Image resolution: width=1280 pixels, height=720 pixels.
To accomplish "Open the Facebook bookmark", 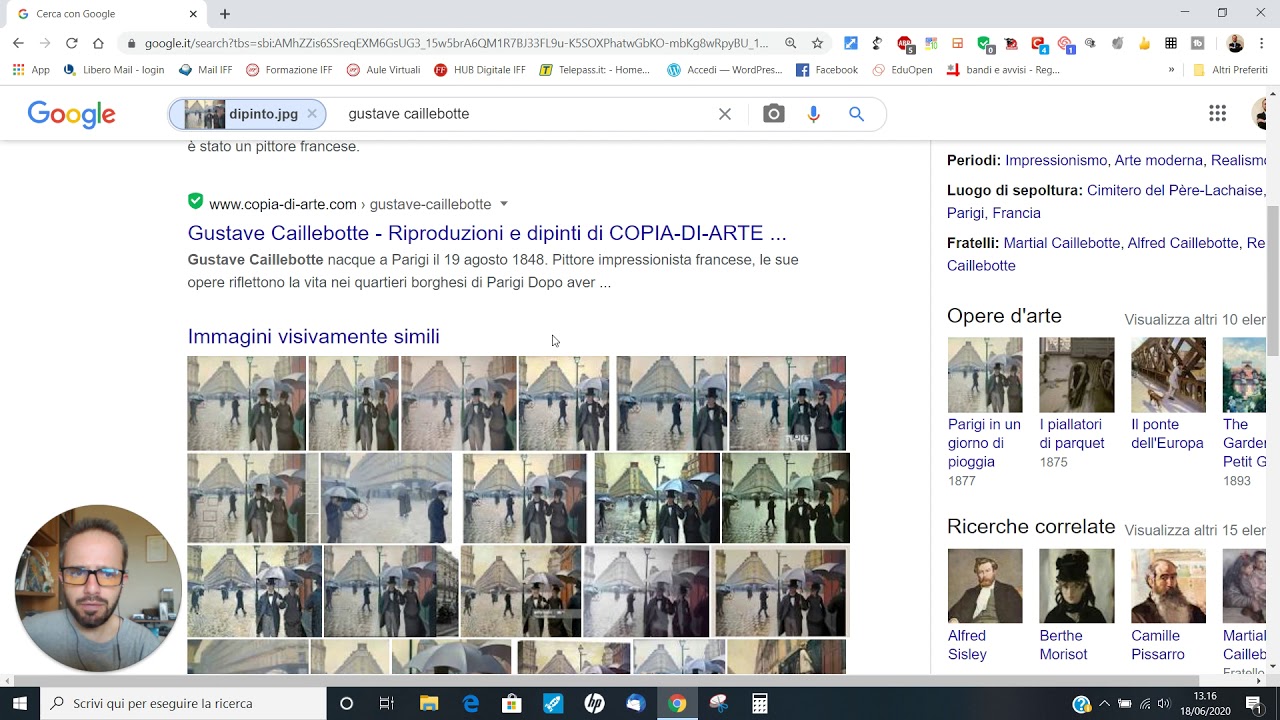I will pos(827,70).
